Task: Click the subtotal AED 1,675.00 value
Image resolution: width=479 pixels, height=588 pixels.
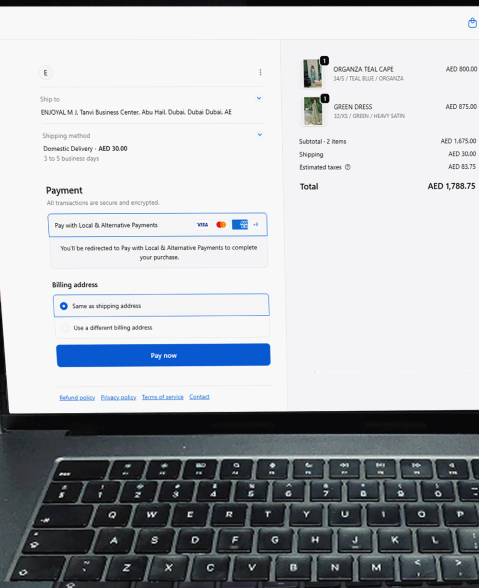Action: (x=458, y=141)
